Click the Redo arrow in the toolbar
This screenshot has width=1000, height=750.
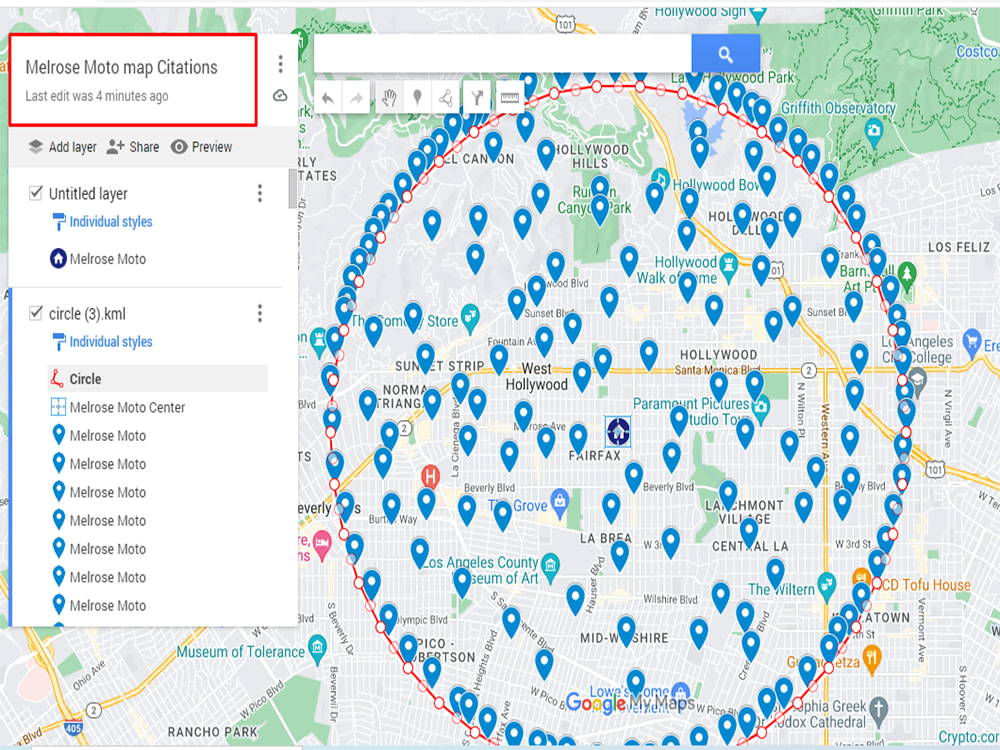pyautogui.click(x=357, y=97)
